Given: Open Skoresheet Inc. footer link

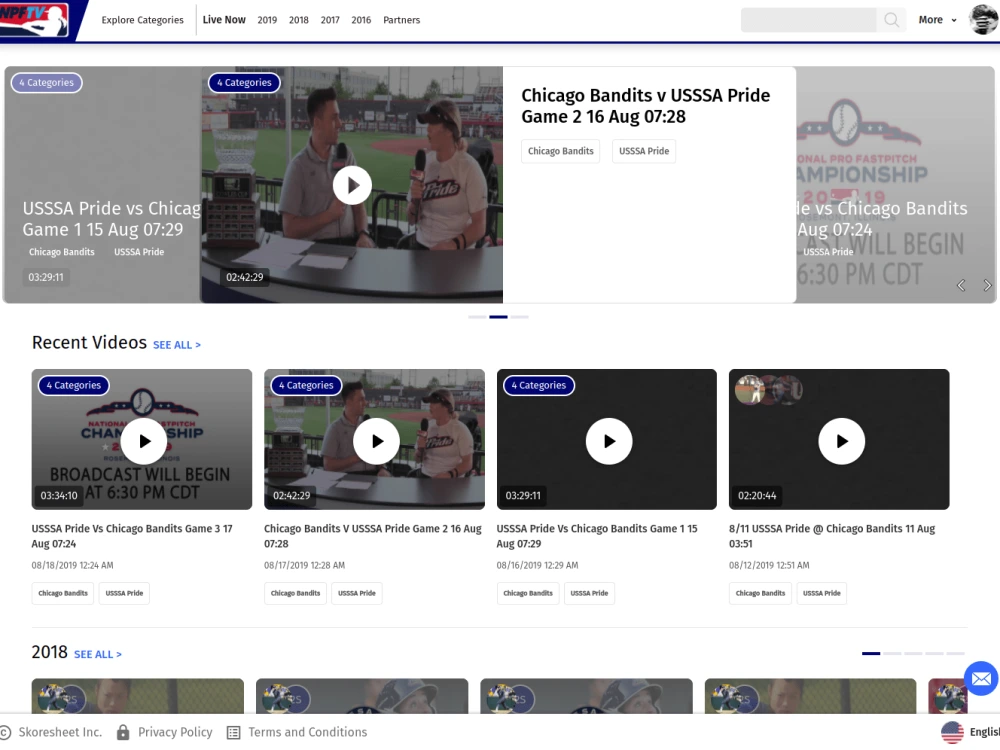Looking at the screenshot, I should (x=60, y=732).
